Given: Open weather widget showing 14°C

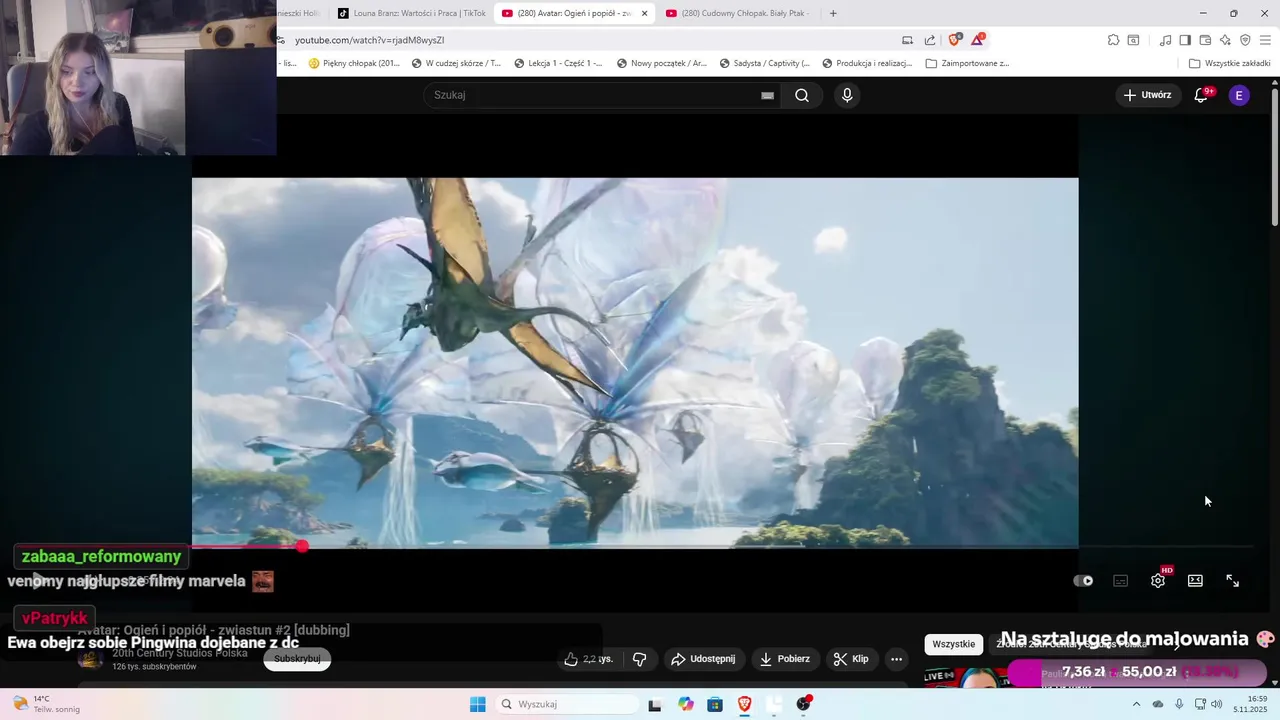Looking at the screenshot, I should 45,704.
